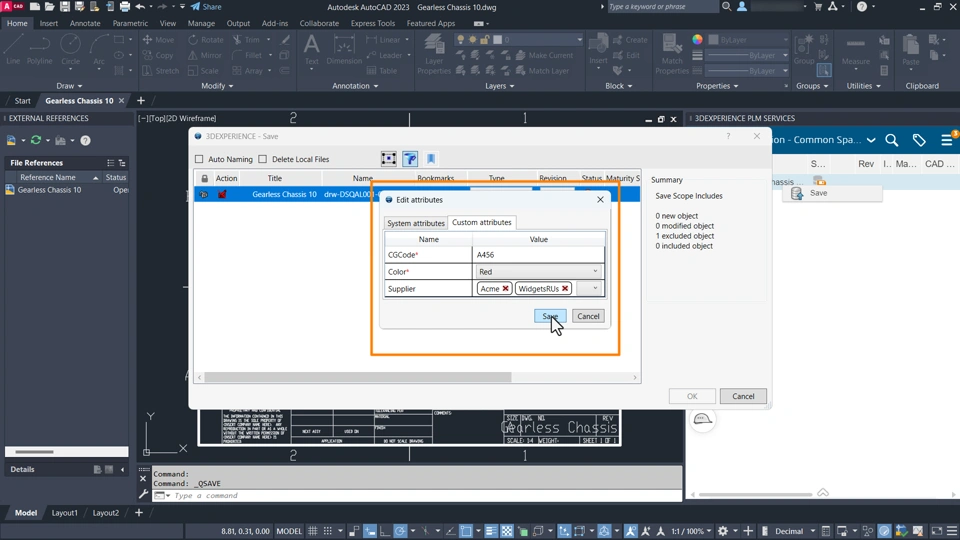
Task: Click the Dimension tool
Action: [343, 49]
